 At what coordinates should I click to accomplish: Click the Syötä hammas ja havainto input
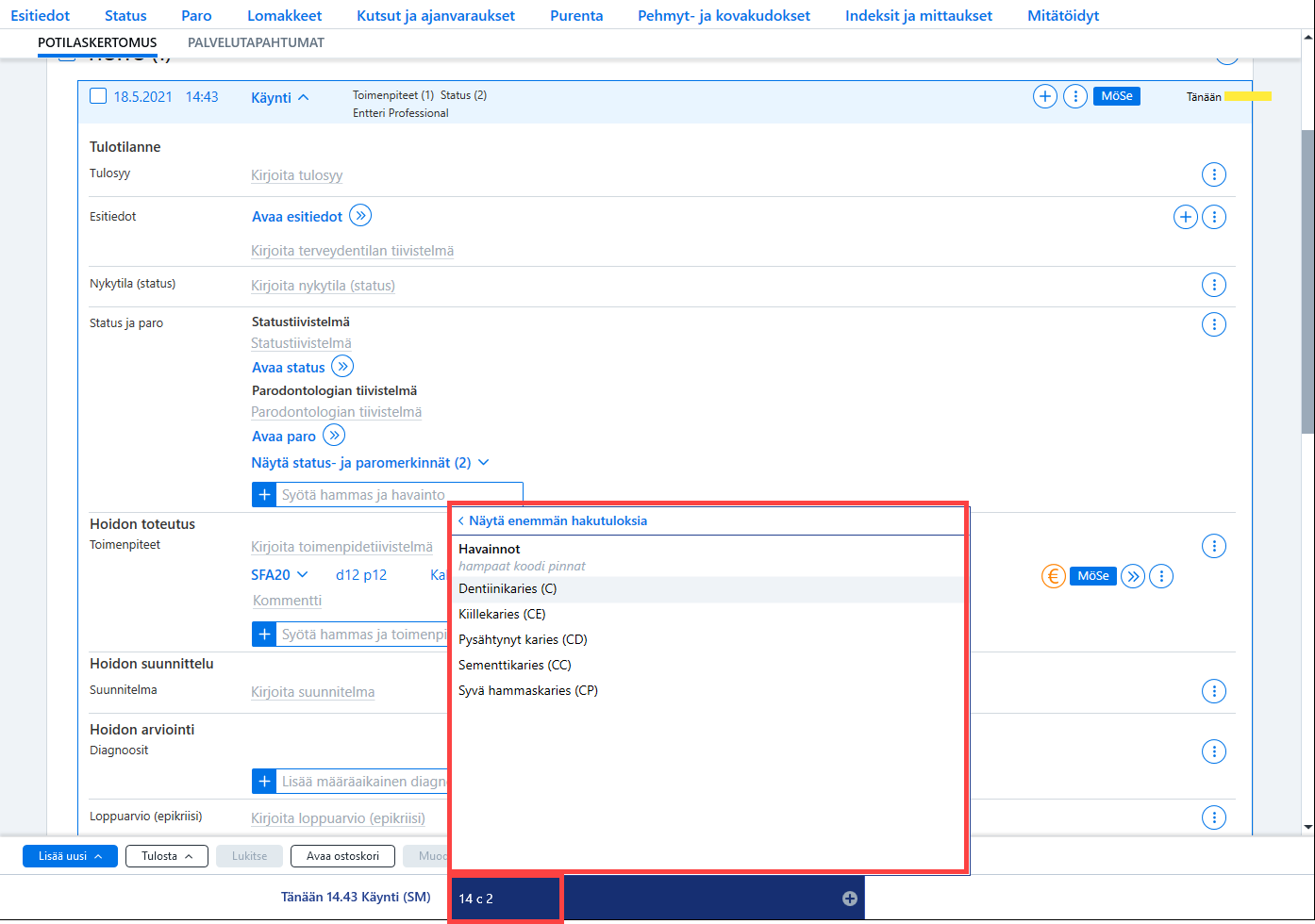point(399,495)
